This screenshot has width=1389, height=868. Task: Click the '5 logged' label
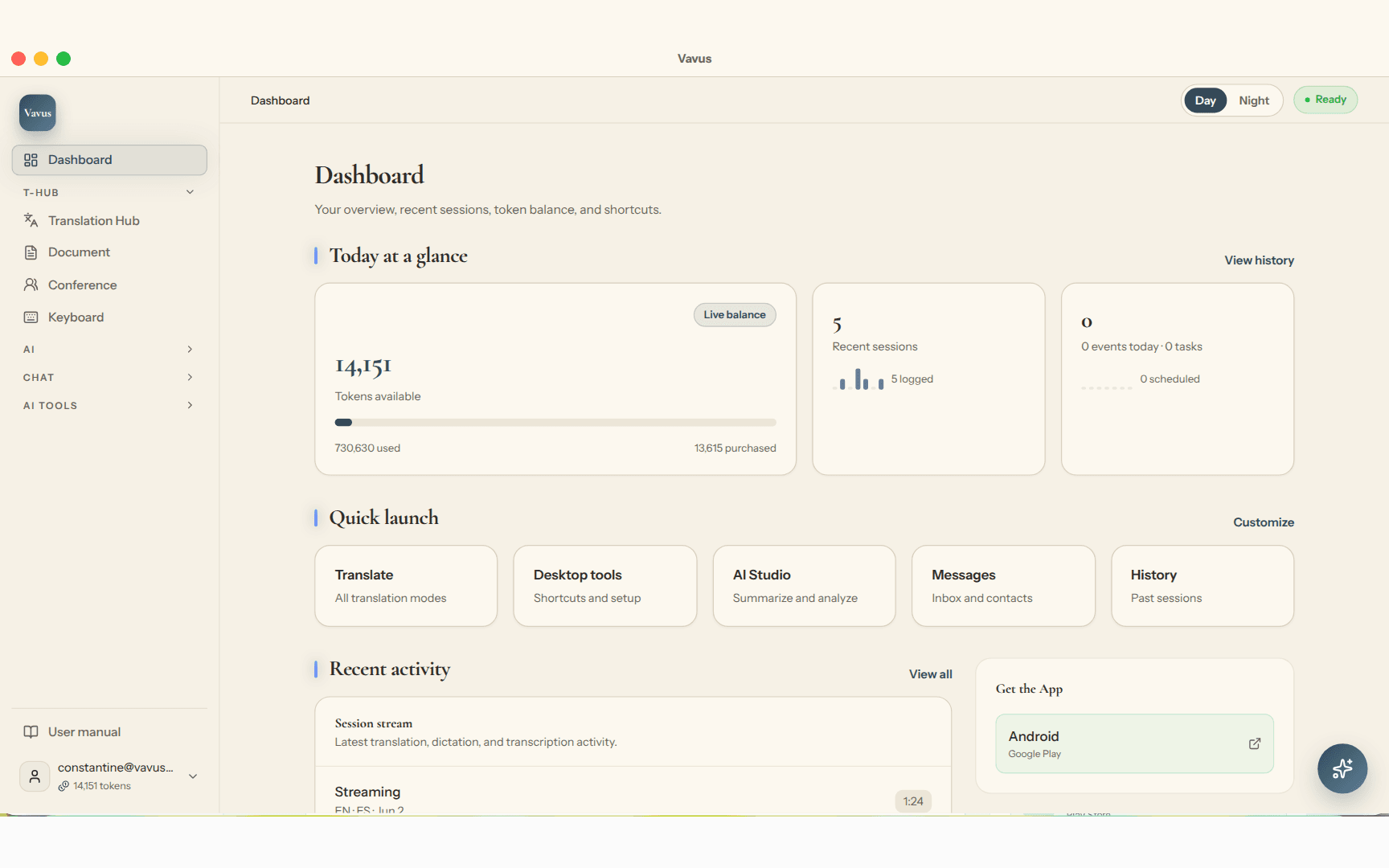(912, 379)
